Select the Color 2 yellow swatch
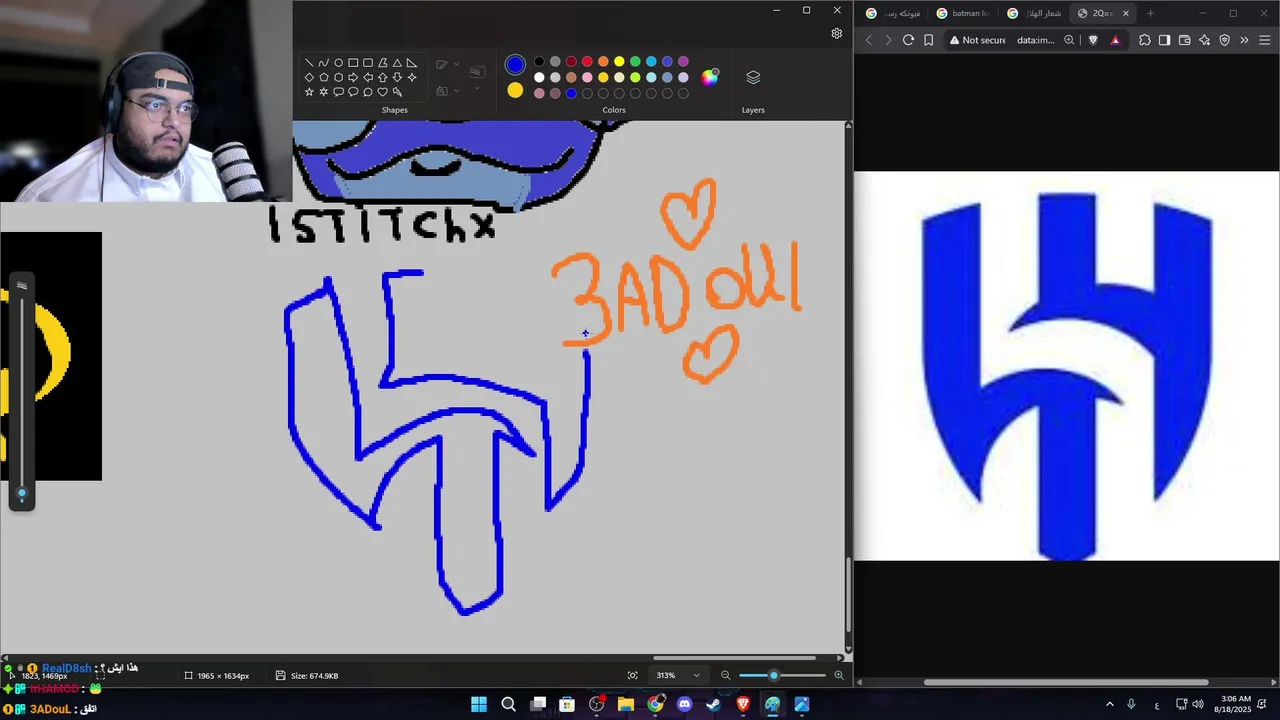 (515, 91)
